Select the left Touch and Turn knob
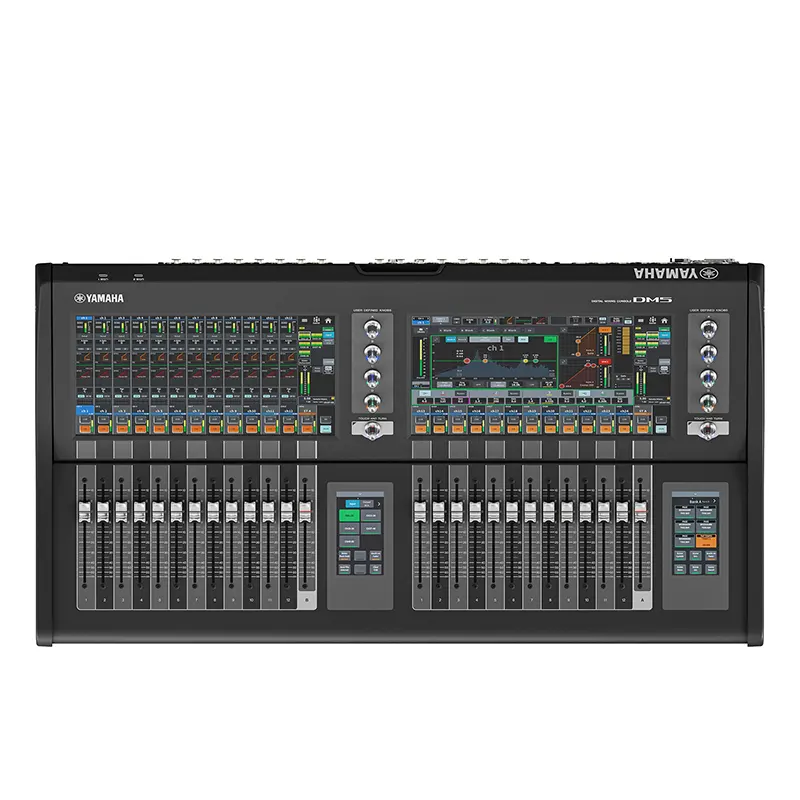 pyautogui.click(x=372, y=431)
